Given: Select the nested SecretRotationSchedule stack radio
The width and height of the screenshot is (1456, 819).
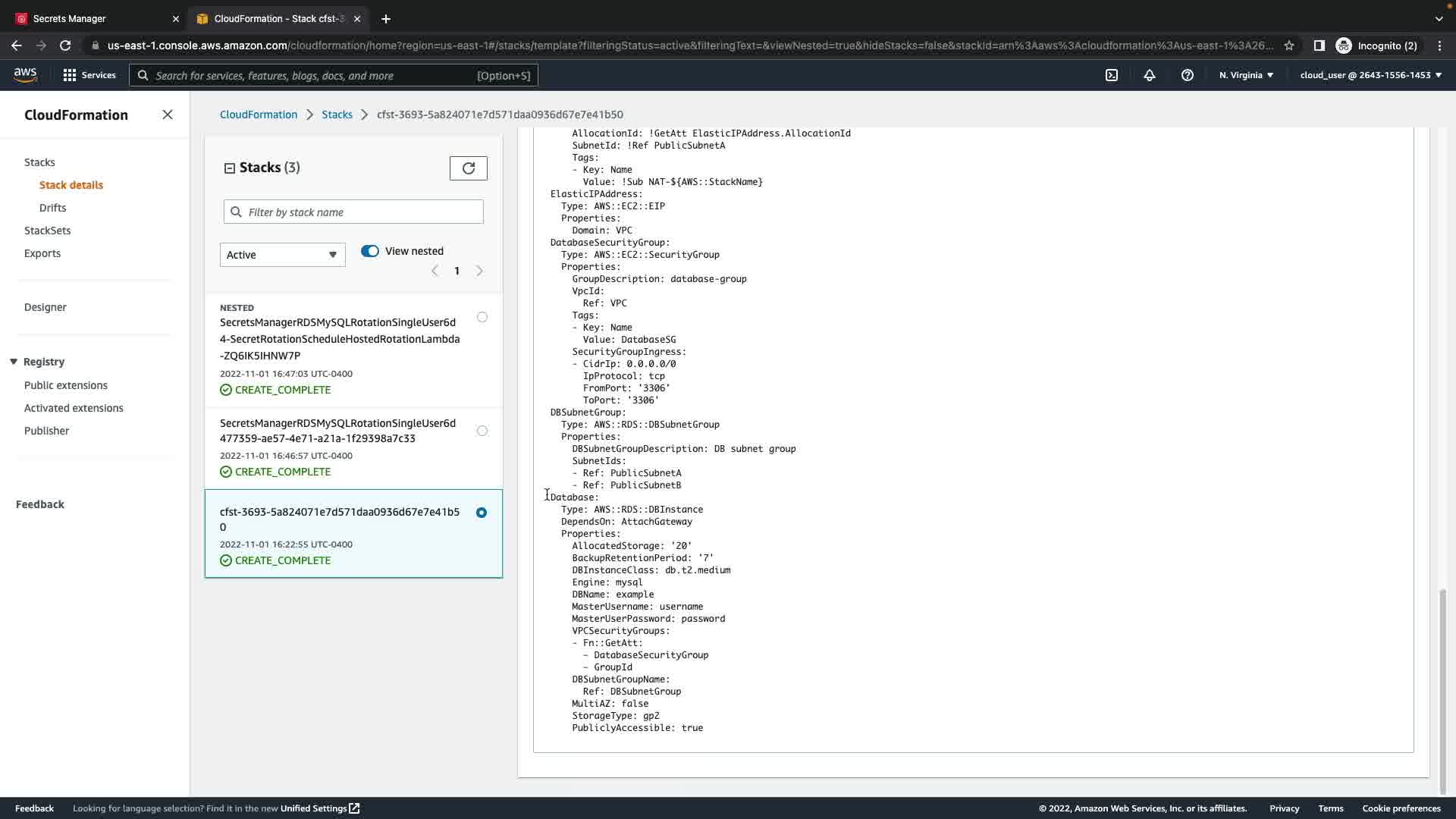Looking at the screenshot, I should pos(482,317).
